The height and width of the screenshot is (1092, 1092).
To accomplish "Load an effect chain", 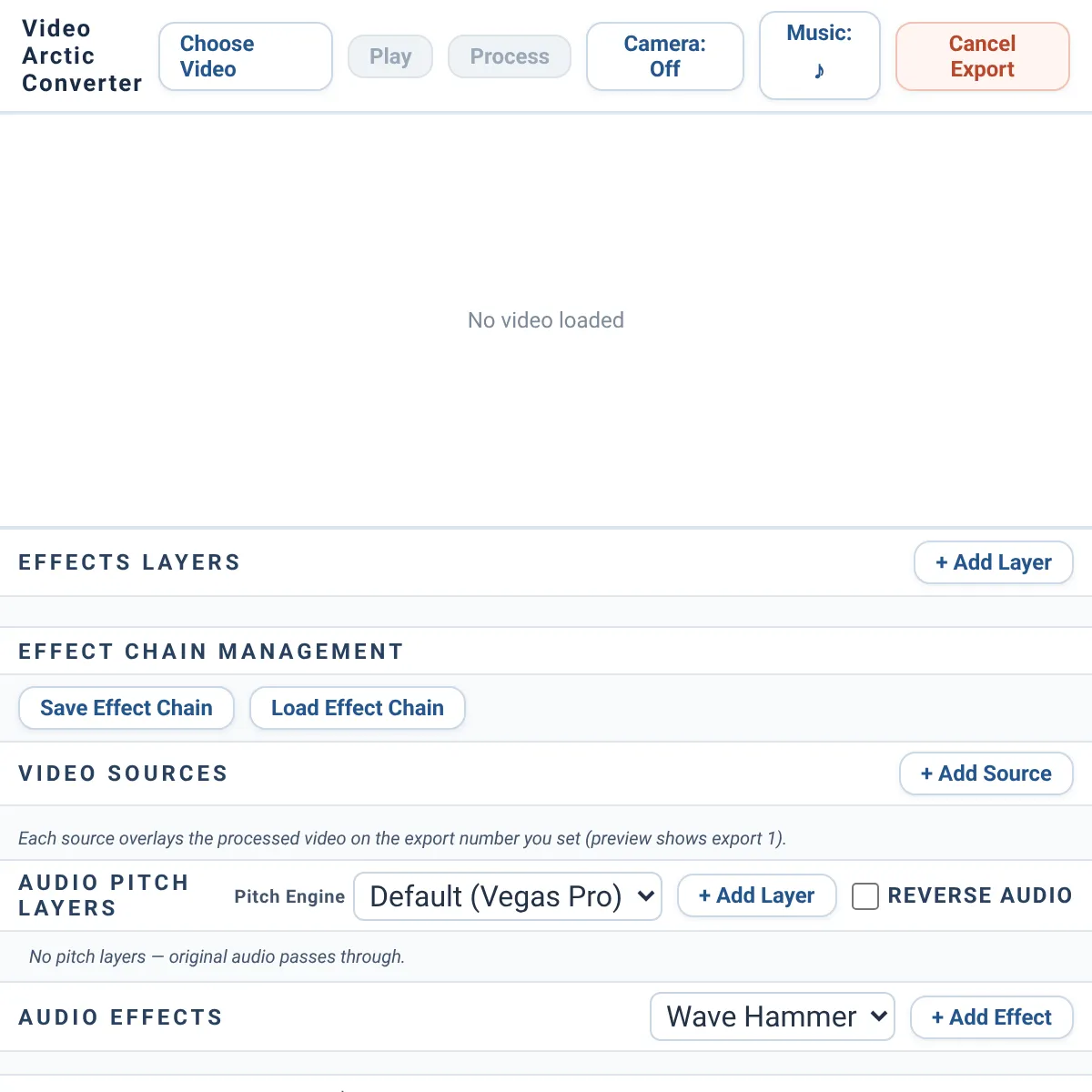I will 358,708.
